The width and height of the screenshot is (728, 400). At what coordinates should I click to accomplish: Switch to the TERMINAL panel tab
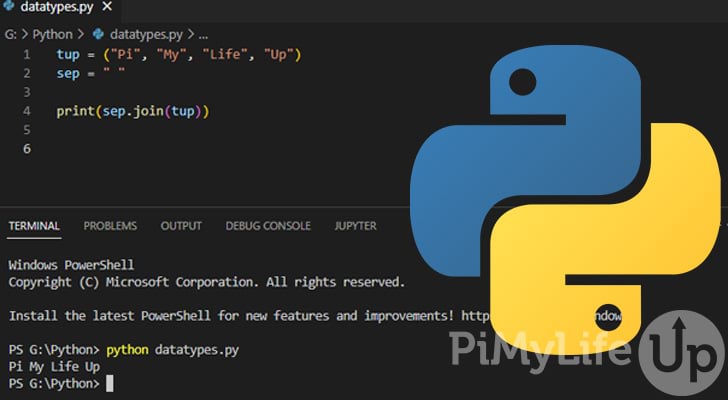pos(34,226)
